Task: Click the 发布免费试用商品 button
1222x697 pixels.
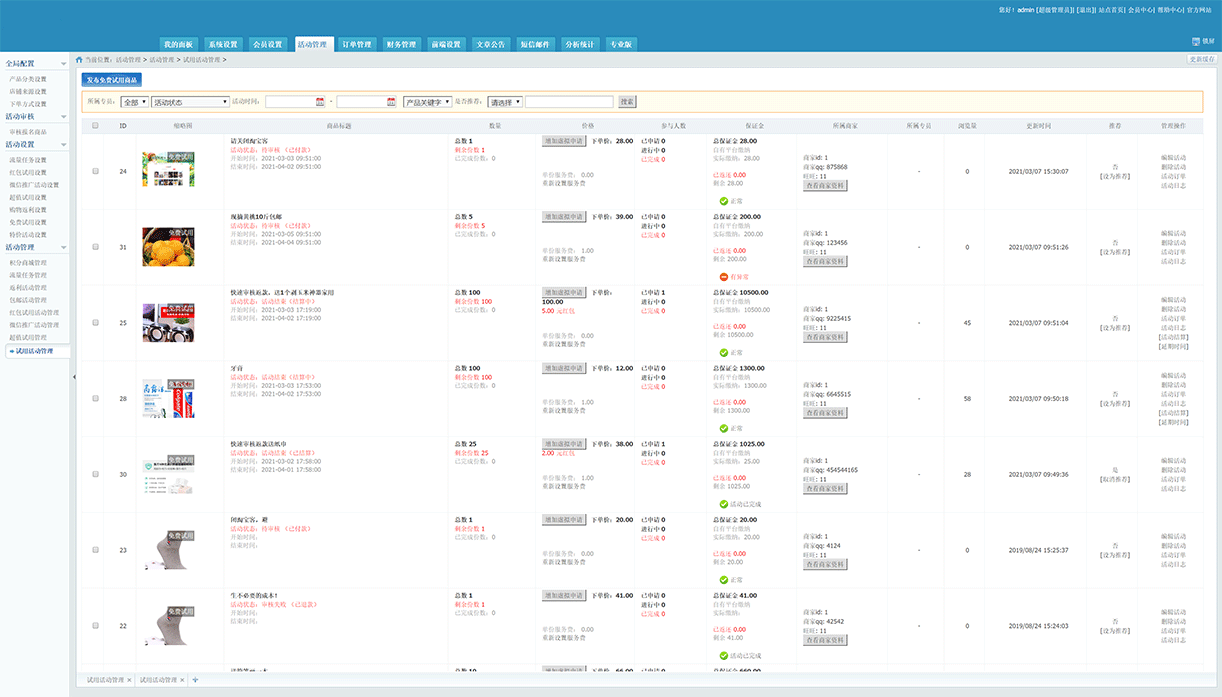Action: 111,79
